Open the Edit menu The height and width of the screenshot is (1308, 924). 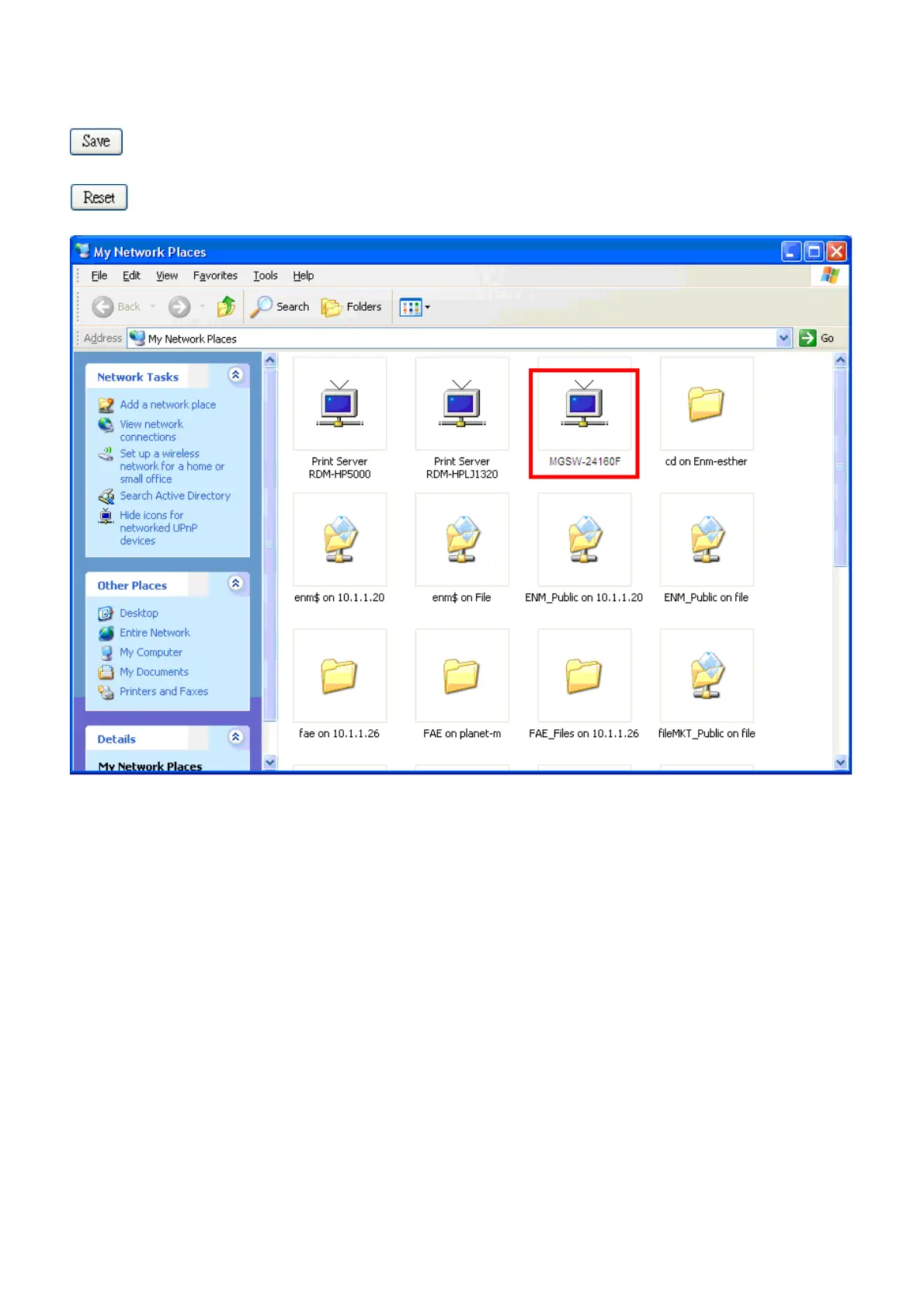tap(131, 276)
